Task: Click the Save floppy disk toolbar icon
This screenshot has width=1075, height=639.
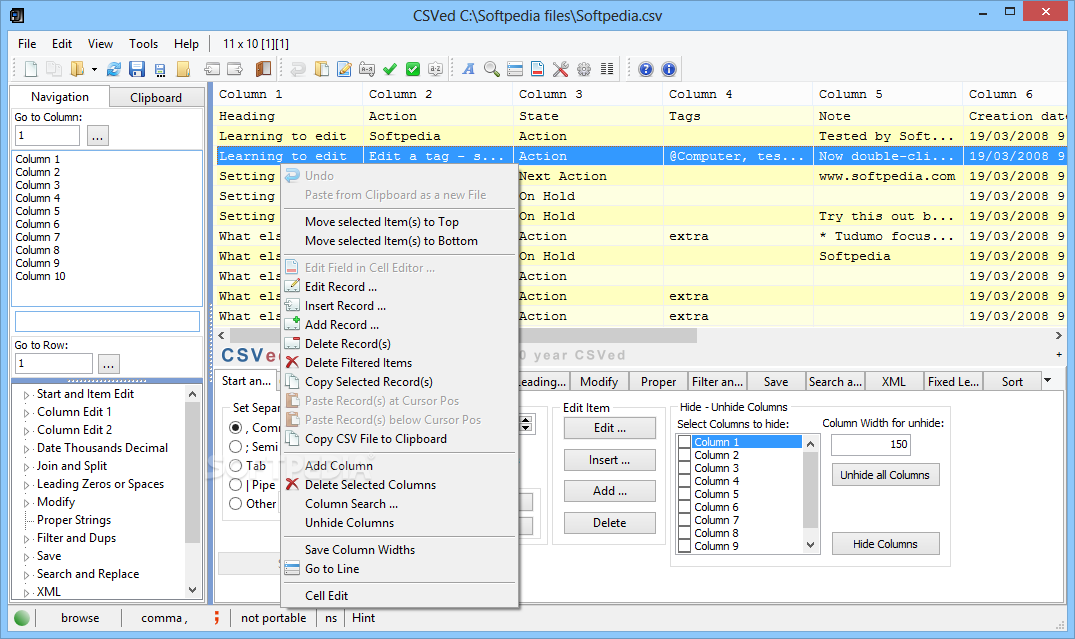Action: click(137, 69)
